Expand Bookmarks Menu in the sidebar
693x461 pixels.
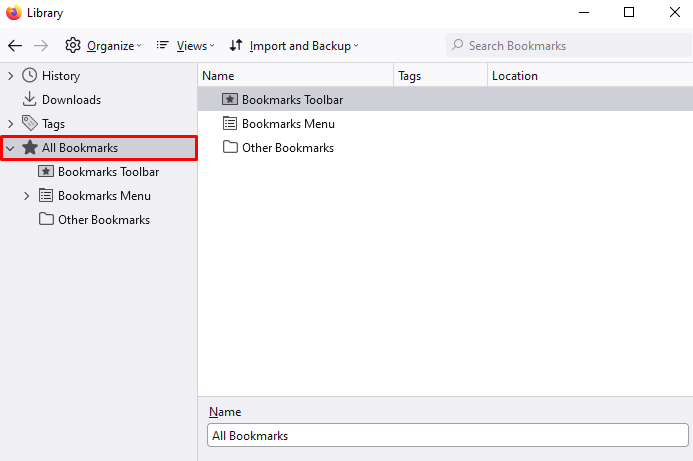pos(27,196)
